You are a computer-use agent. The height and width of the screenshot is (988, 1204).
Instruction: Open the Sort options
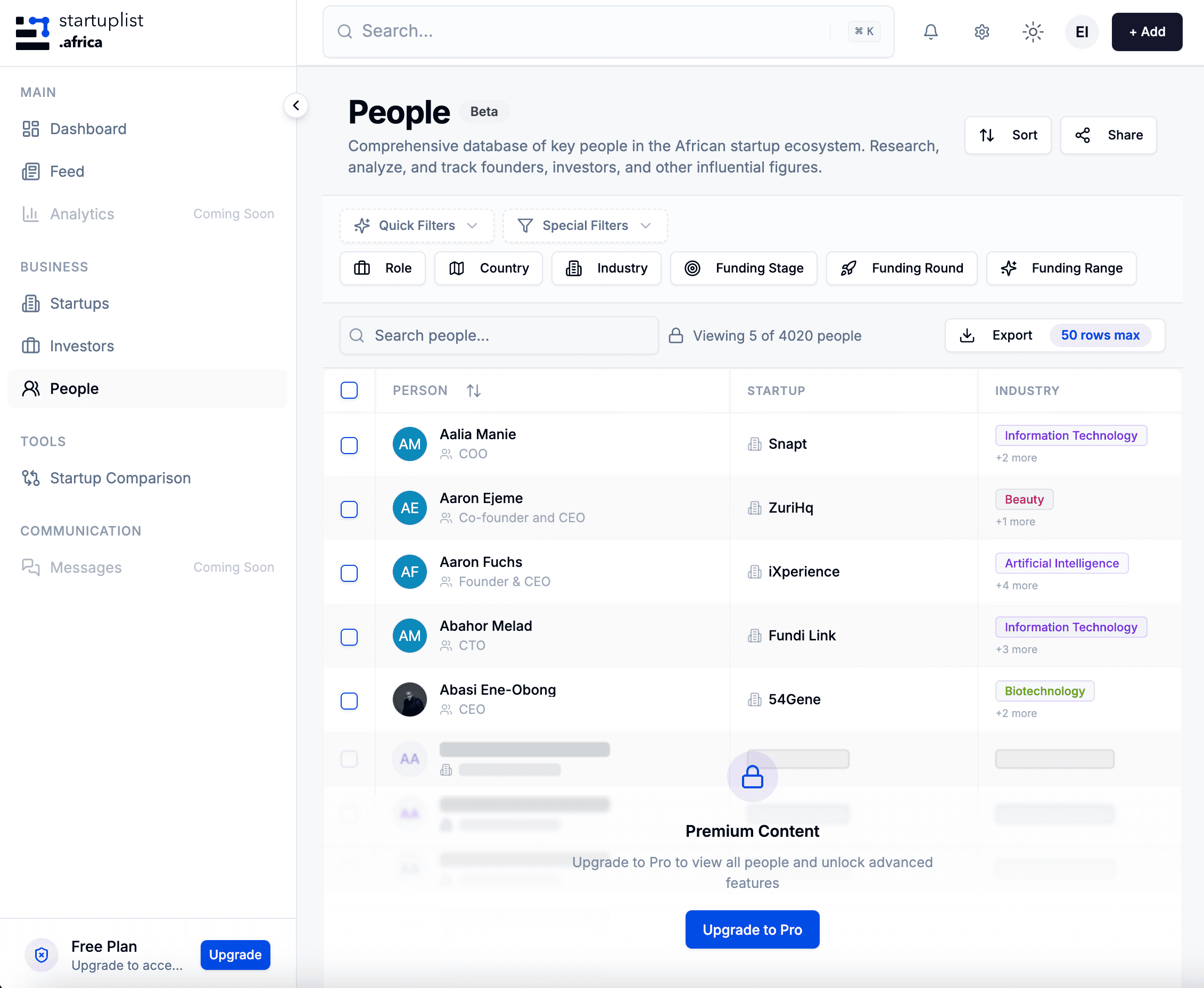[x=1008, y=135]
